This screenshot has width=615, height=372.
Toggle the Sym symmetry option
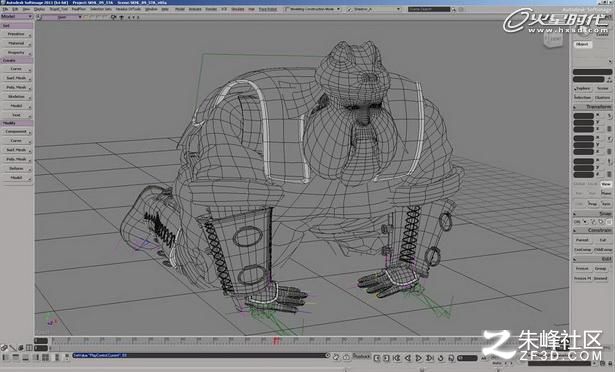click(606, 204)
